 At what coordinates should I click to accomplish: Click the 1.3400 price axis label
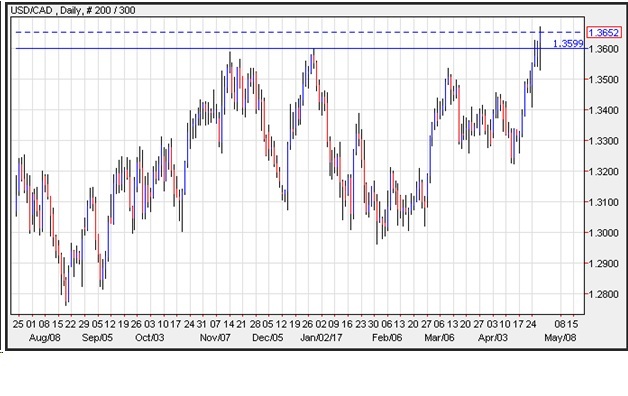pos(604,110)
